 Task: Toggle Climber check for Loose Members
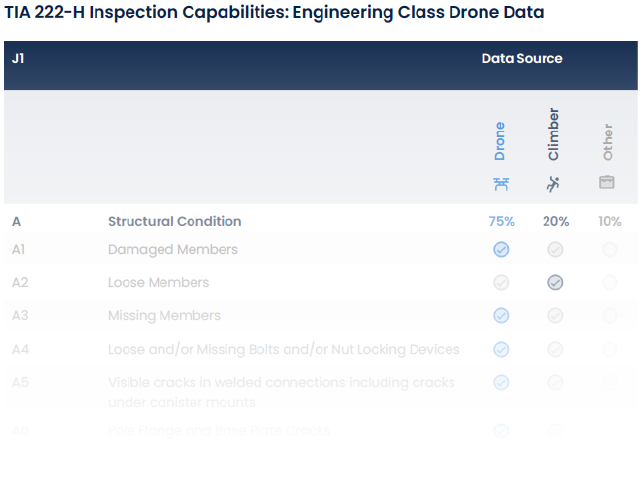(555, 282)
